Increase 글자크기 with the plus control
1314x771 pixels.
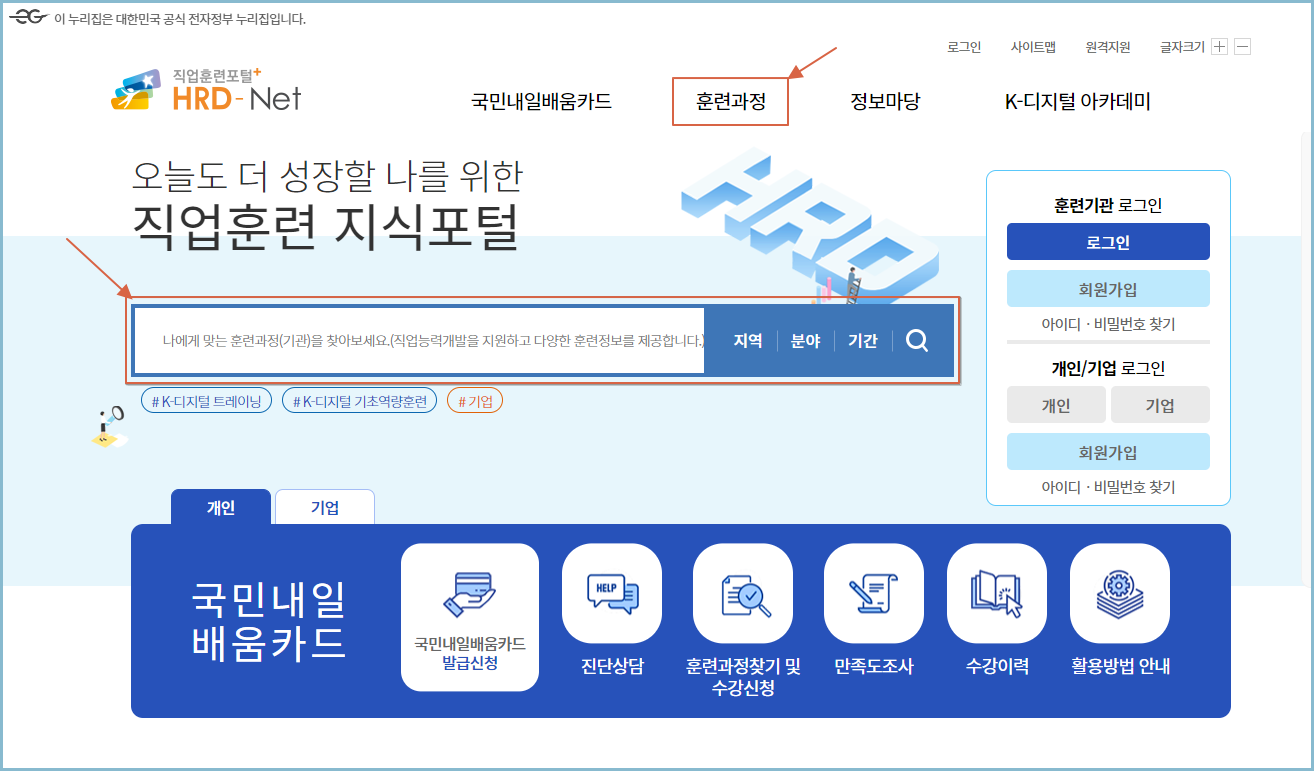(1219, 46)
